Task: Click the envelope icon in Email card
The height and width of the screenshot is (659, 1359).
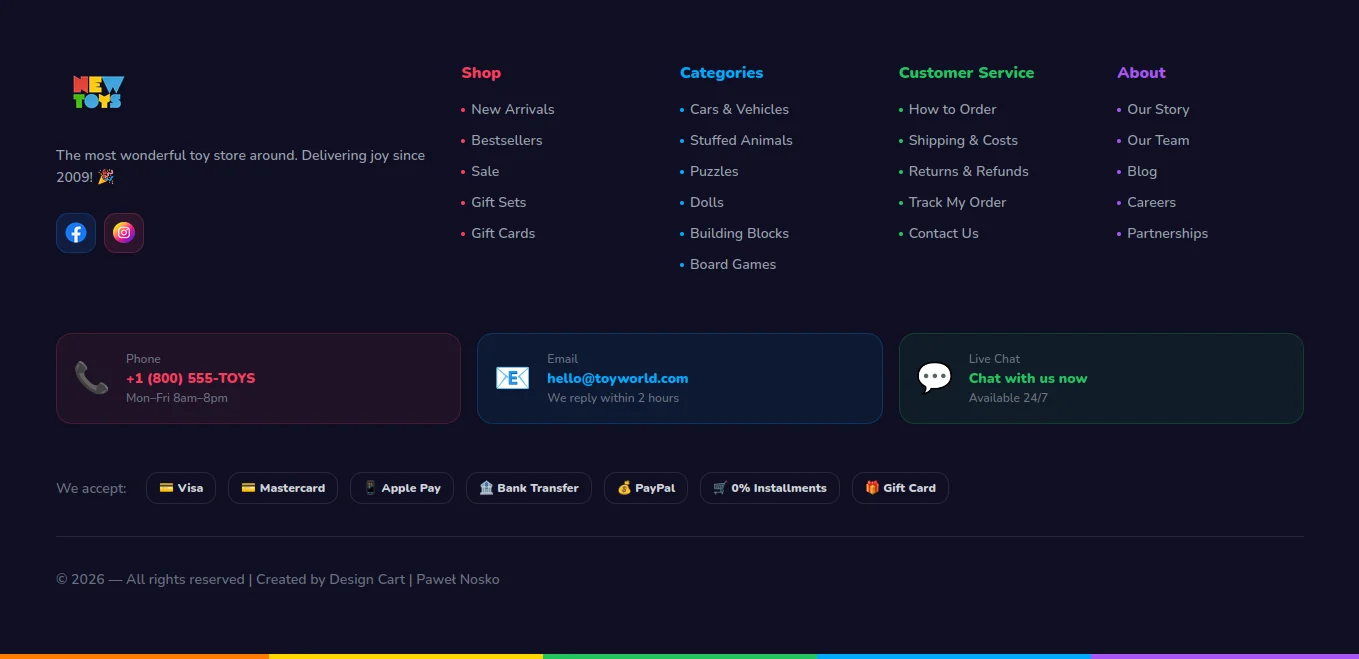Action: (x=513, y=378)
